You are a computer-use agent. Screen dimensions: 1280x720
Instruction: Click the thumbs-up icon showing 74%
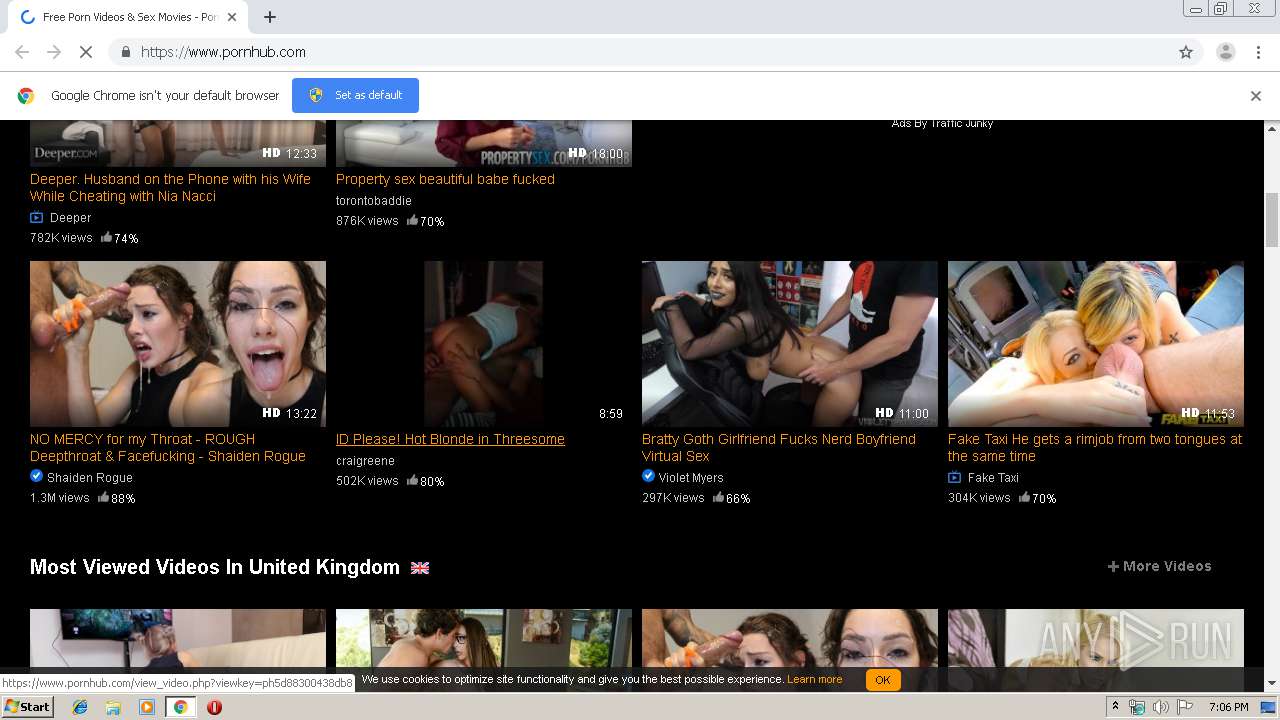(x=106, y=237)
